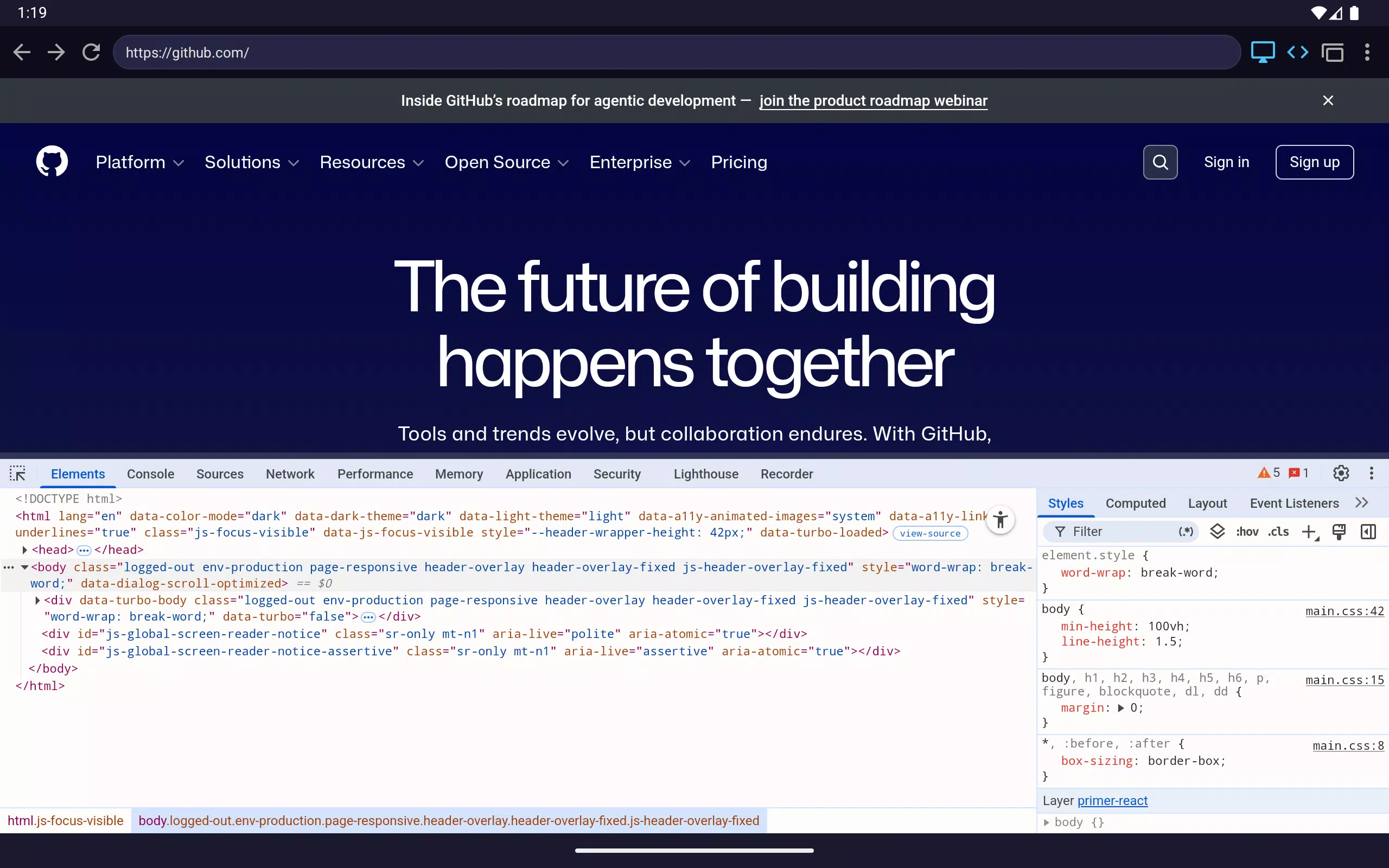Select the Performance tab
This screenshot has height=868, width=1389.
(375, 474)
